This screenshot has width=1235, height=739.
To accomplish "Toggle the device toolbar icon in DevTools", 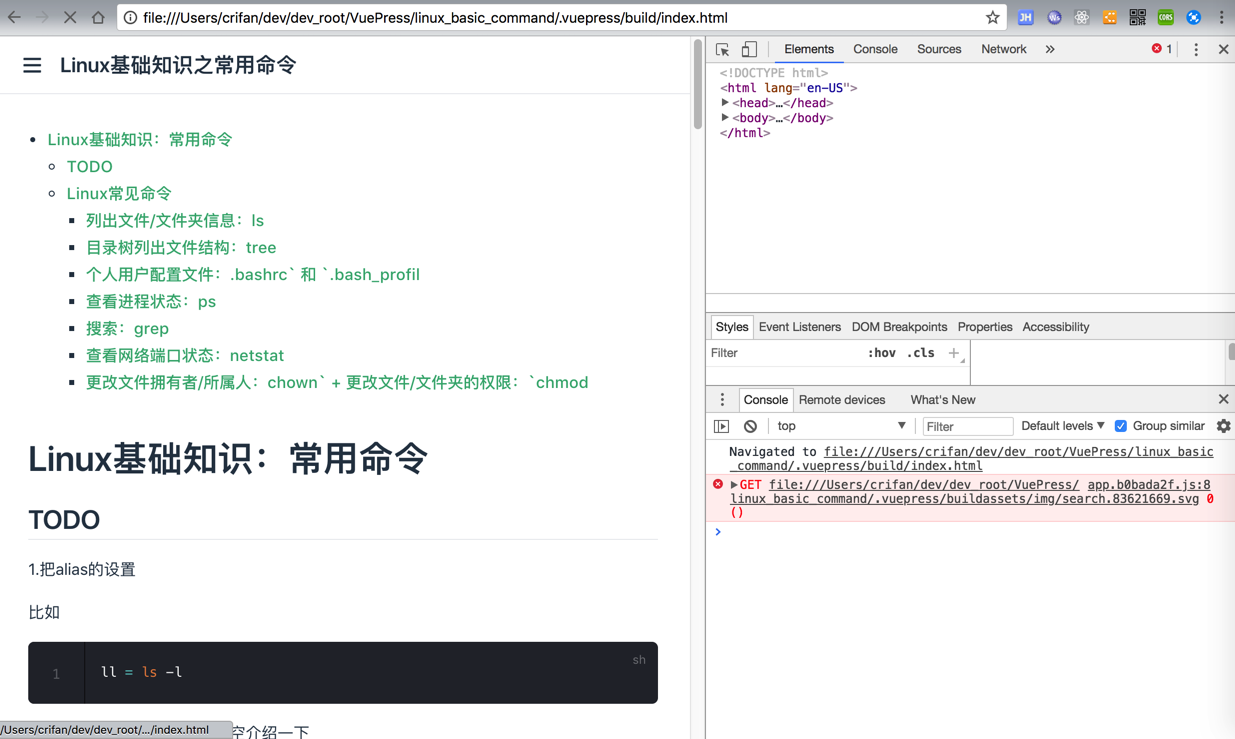I will (x=749, y=49).
